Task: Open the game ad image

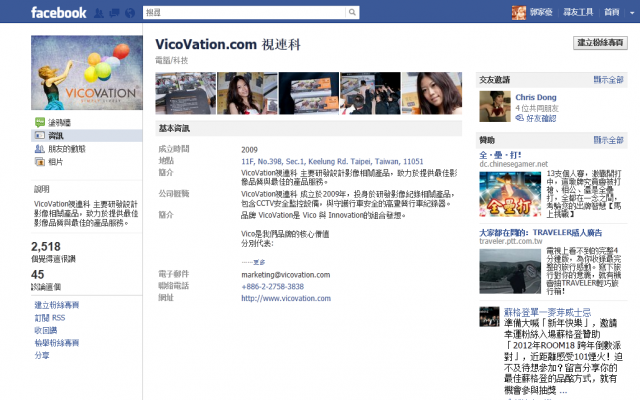Action: [x=510, y=194]
